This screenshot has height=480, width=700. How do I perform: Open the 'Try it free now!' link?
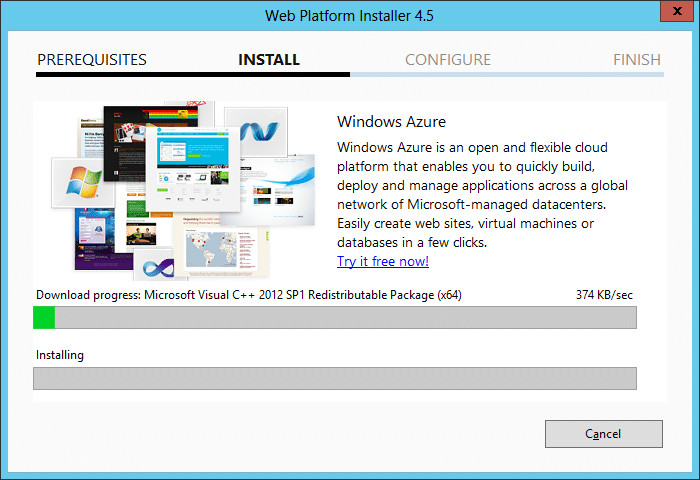(383, 261)
